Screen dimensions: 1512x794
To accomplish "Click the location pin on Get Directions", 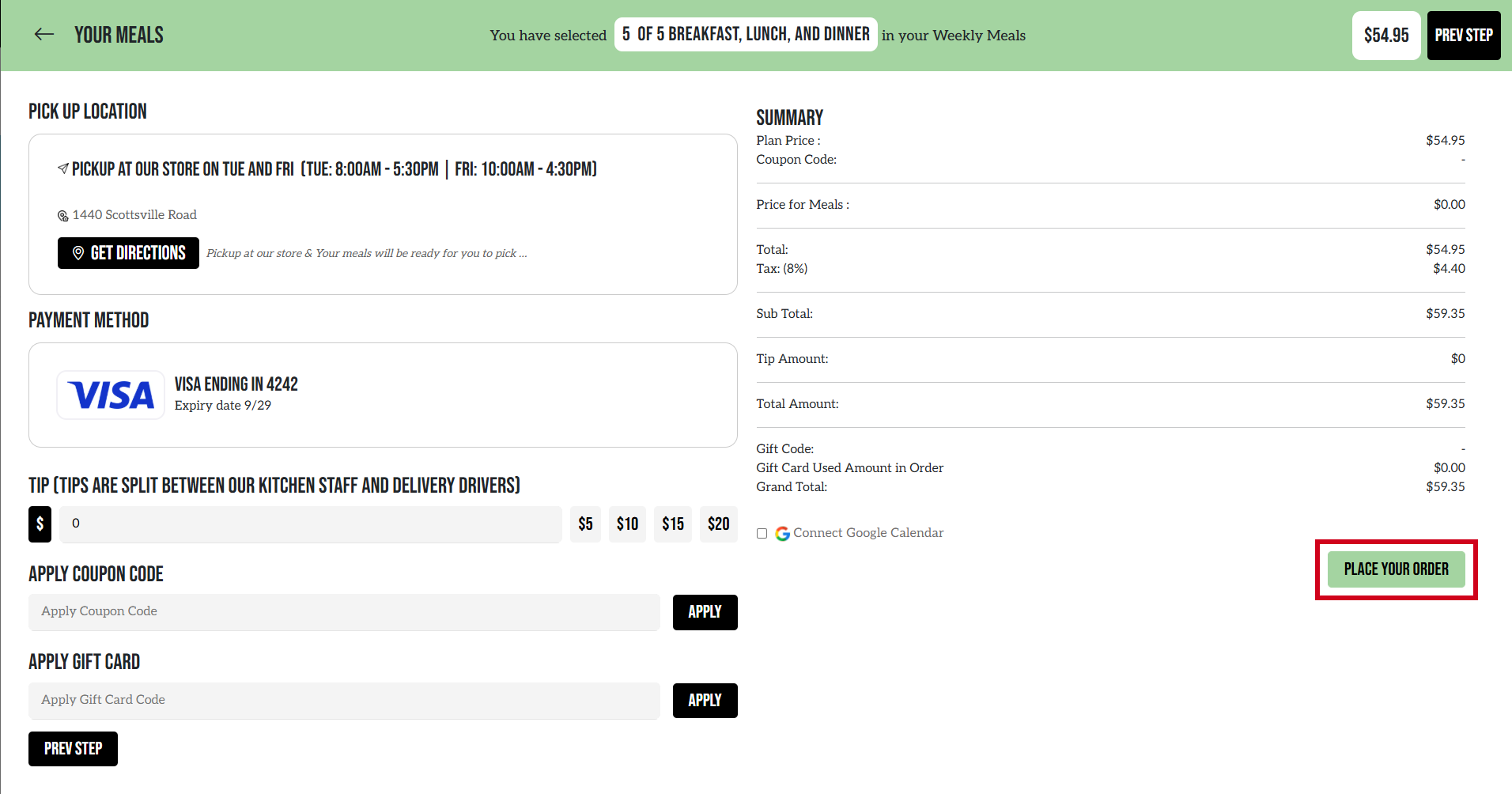I will 78,253.
